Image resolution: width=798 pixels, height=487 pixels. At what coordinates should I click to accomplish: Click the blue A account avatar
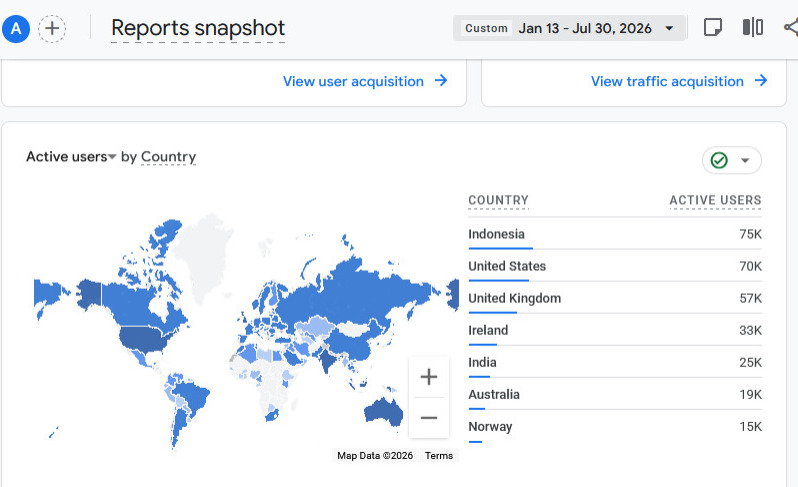coord(16,29)
